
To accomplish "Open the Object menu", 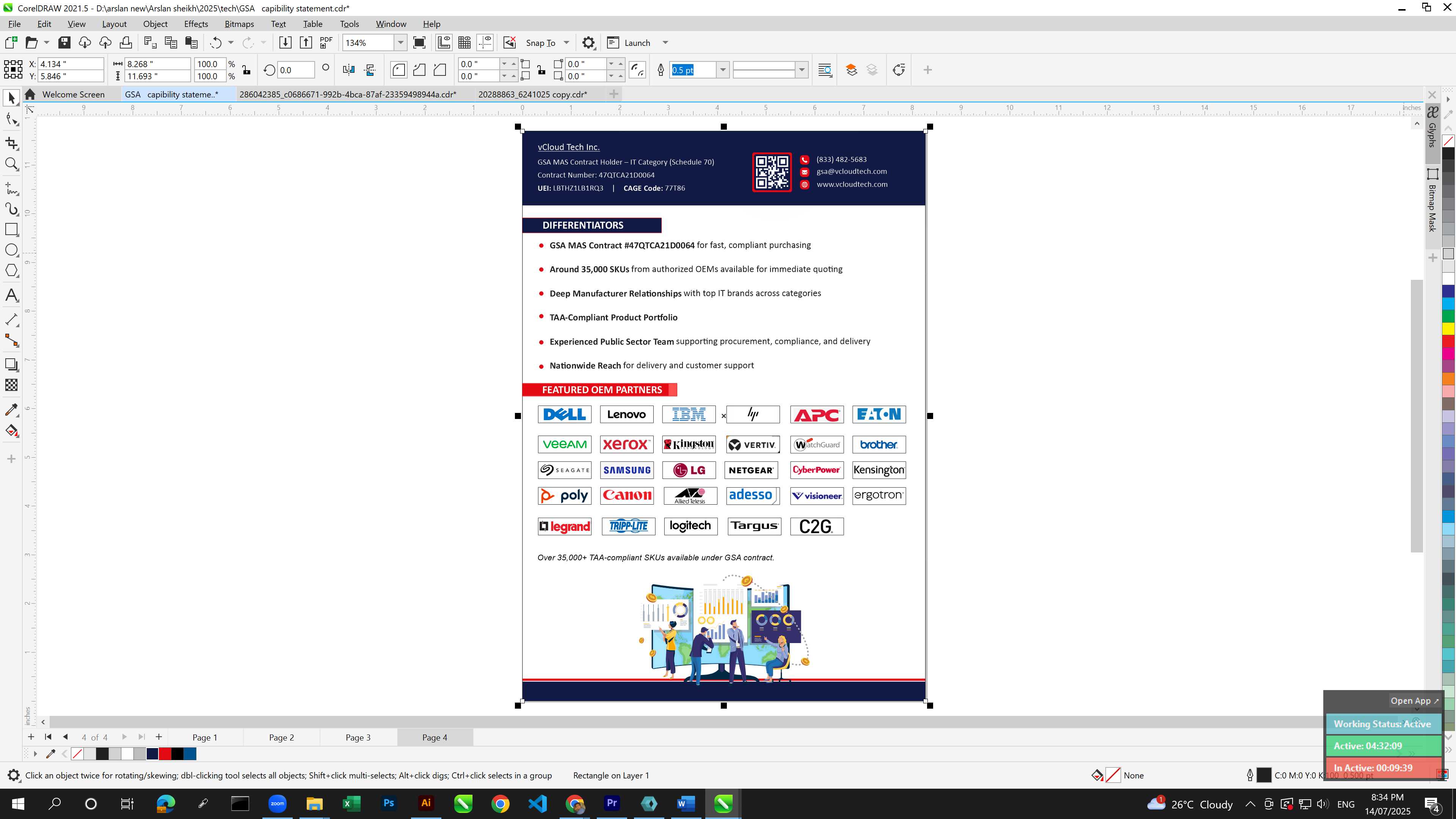I will click(x=155, y=24).
